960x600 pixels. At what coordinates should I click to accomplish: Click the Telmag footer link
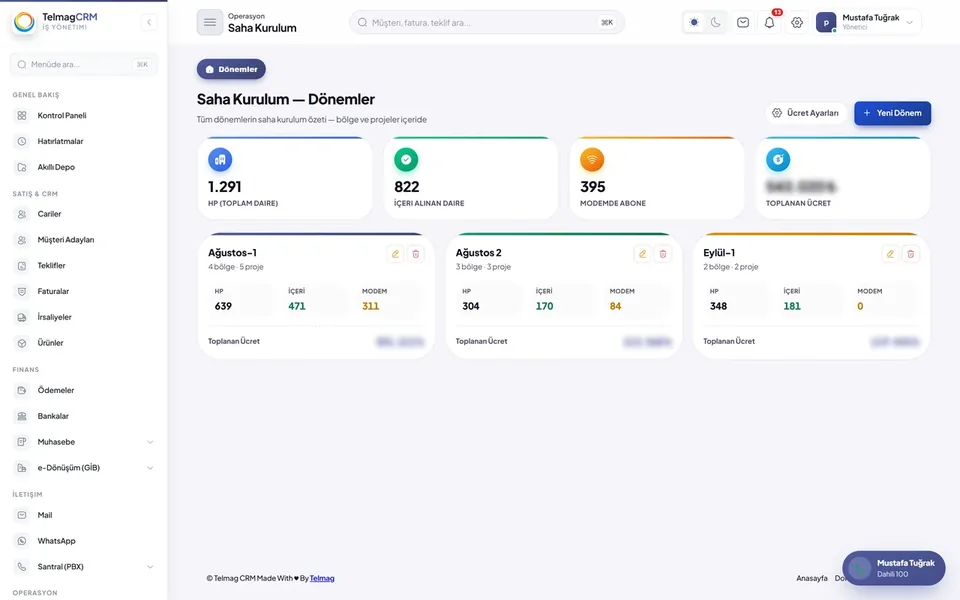pyautogui.click(x=322, y=578)
